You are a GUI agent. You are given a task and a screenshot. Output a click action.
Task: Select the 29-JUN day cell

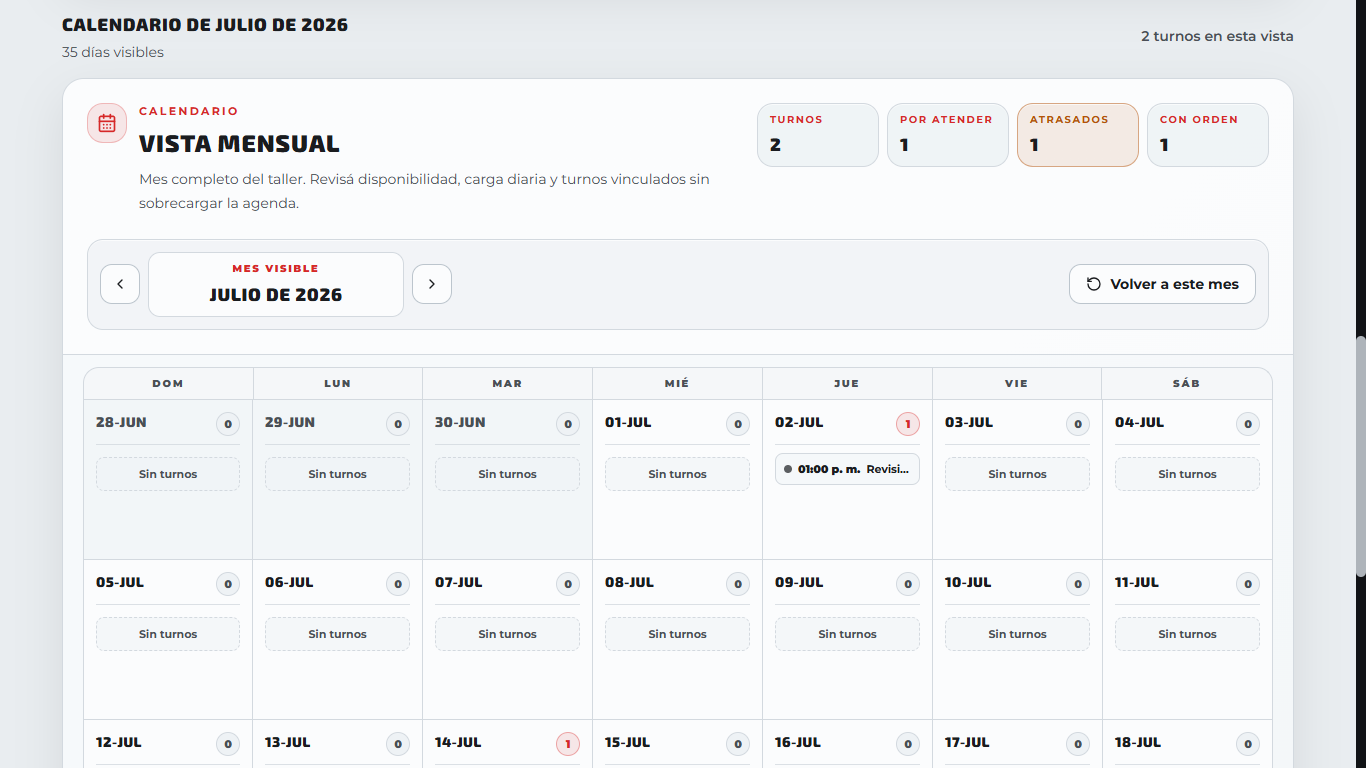coord(337,479)
